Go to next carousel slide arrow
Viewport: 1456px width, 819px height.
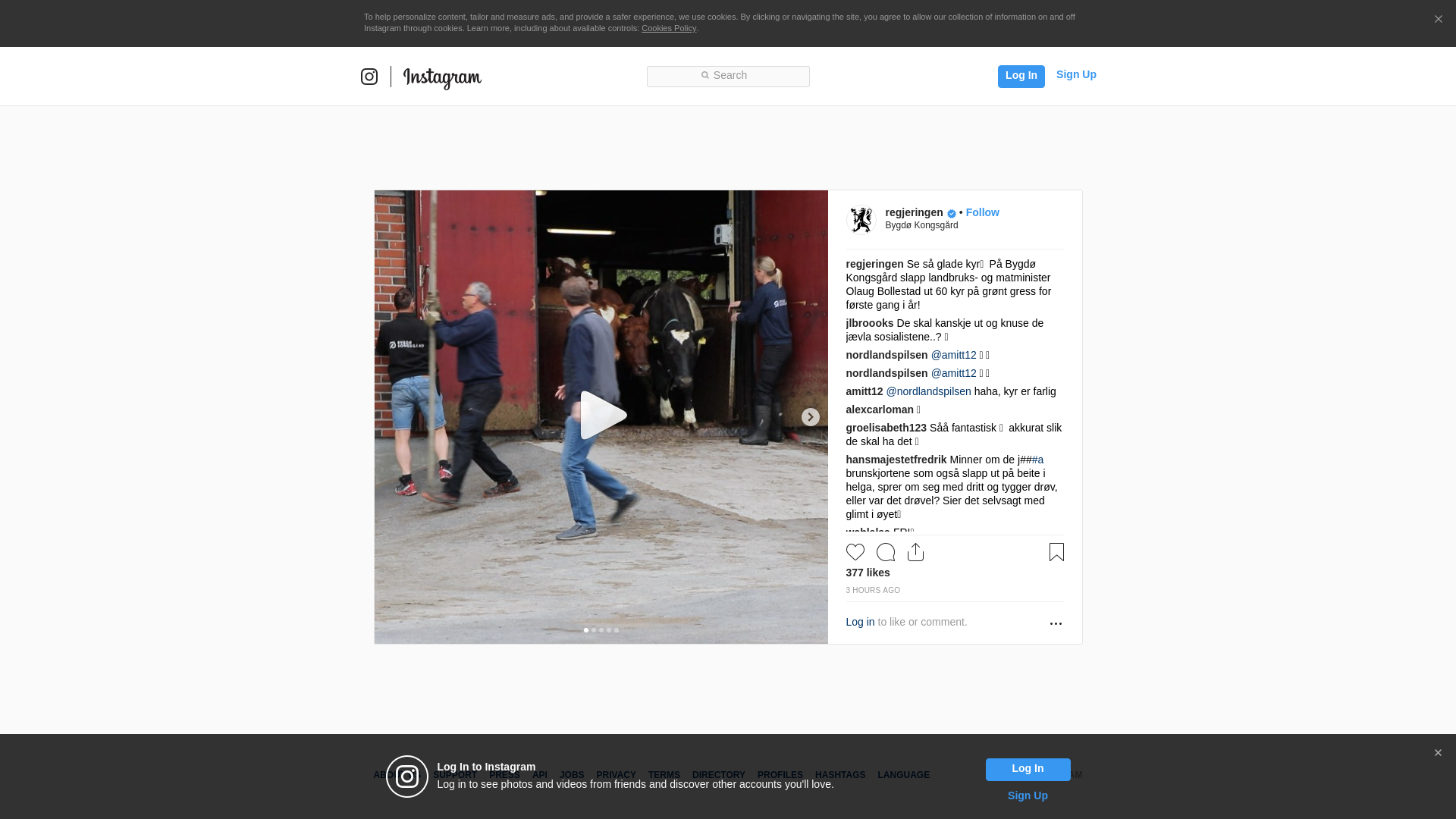point(810,417)
